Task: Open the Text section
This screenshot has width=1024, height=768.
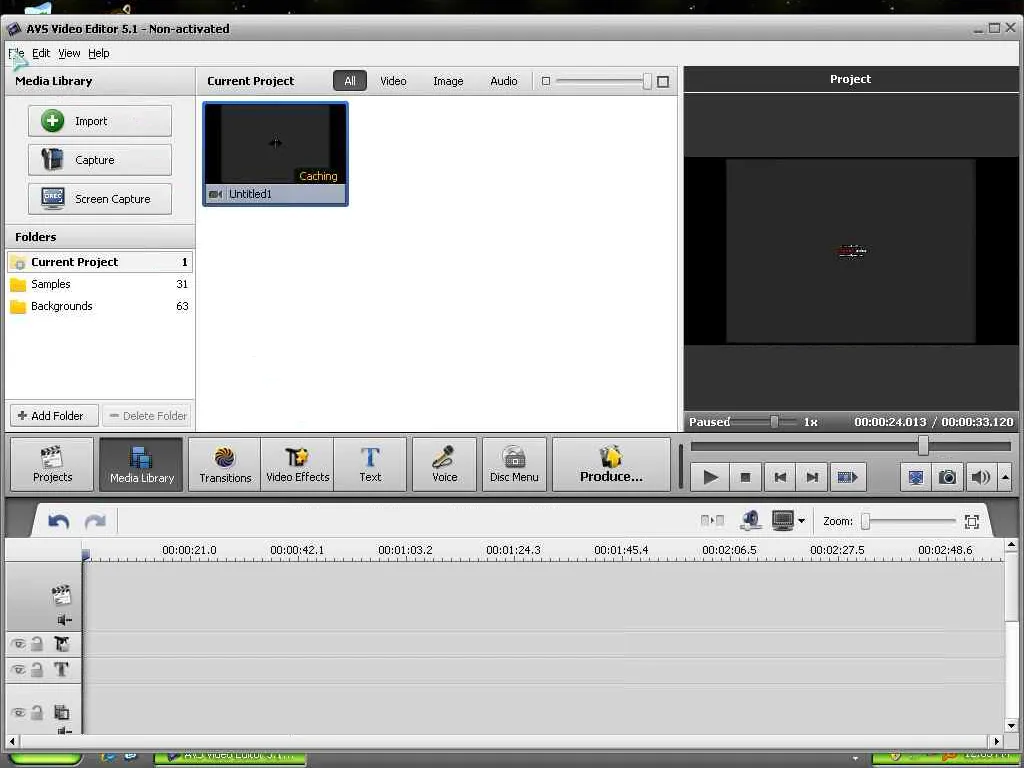Action: point(370,464)
